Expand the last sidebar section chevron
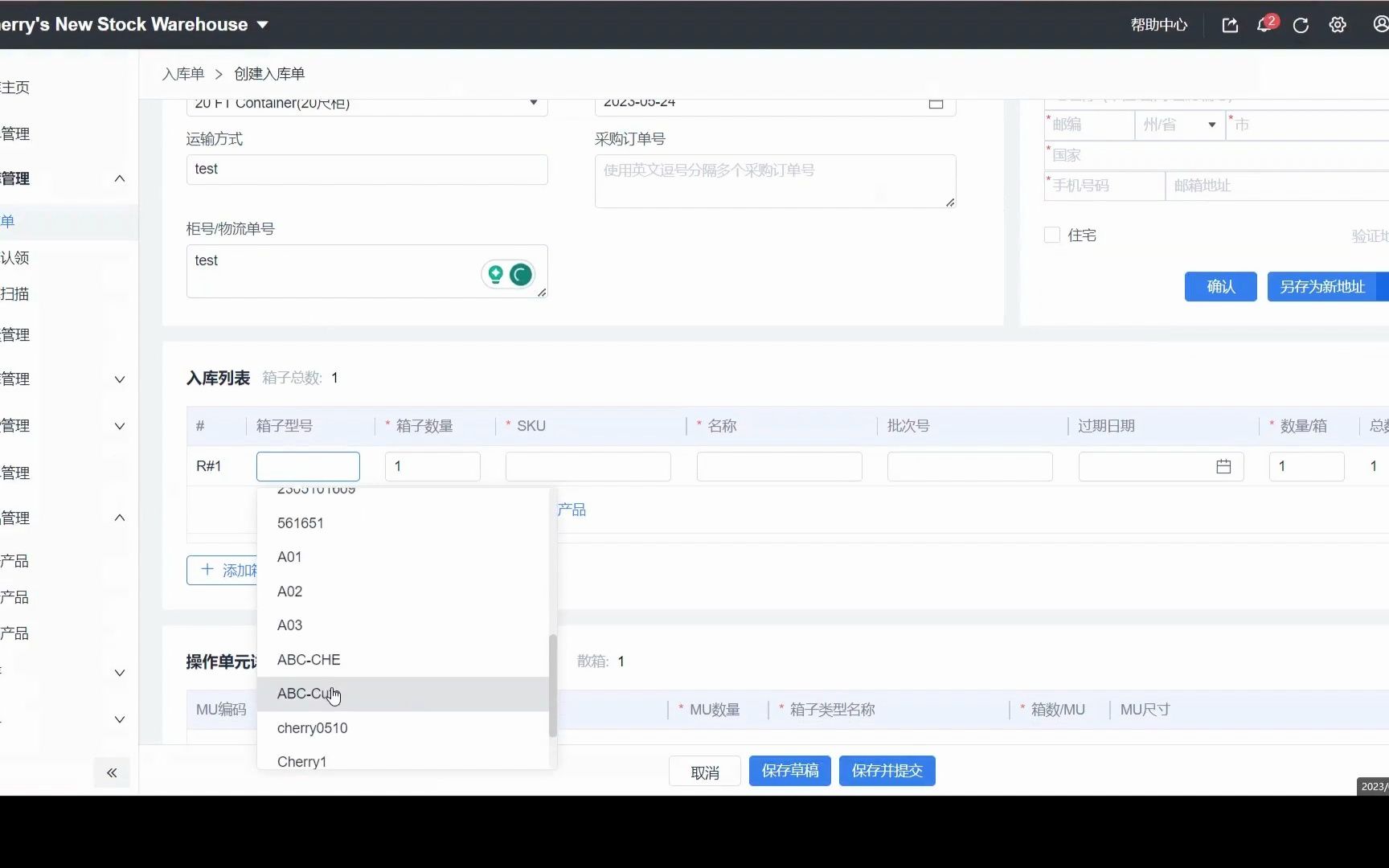Viewport: 1389px width, 868px height. point(120,719)
